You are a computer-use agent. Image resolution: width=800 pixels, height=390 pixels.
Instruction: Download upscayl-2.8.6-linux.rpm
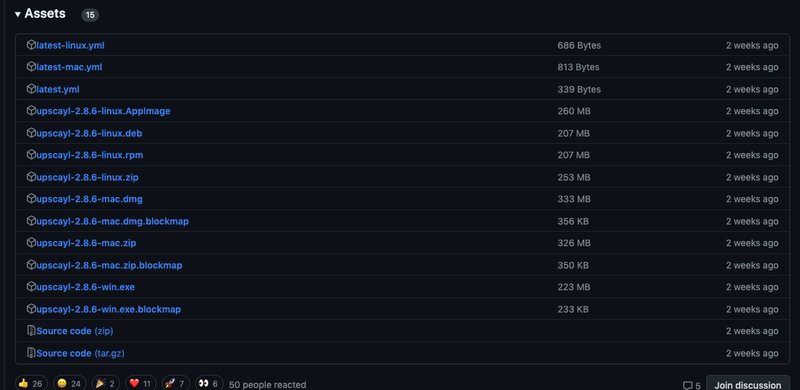[x=90, y=155]
